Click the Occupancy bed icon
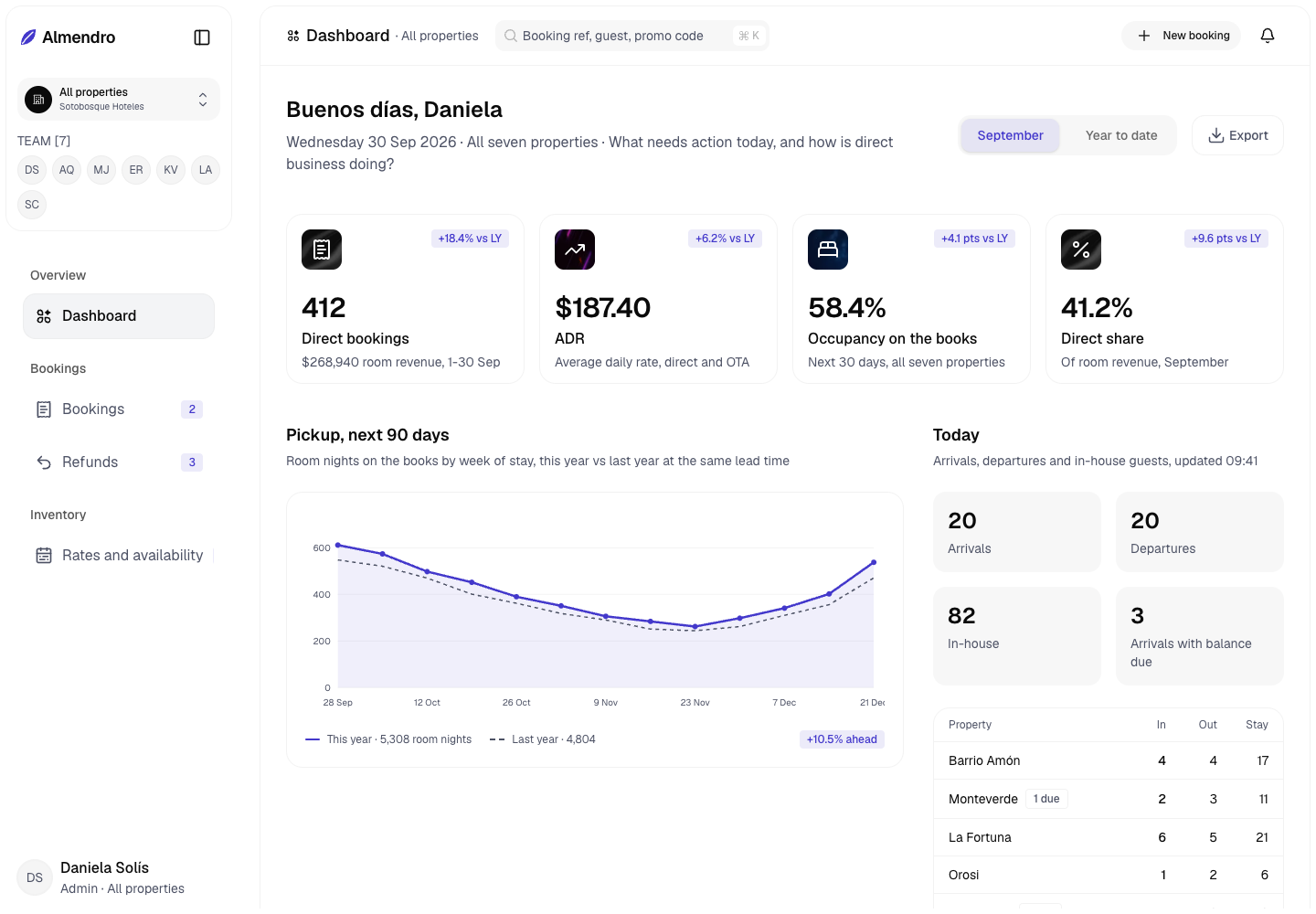1316x914 pixels. pos(828,250)
